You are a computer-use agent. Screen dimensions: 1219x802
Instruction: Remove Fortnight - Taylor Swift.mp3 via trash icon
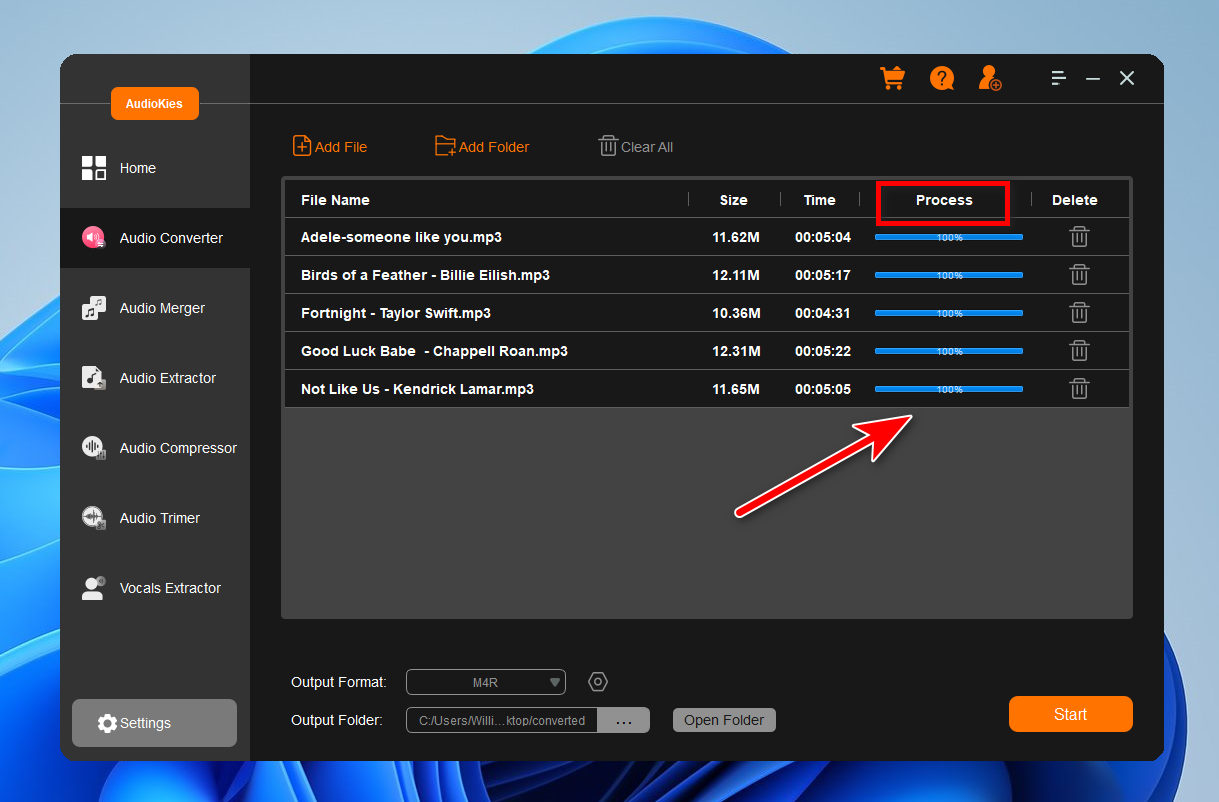1079,313
